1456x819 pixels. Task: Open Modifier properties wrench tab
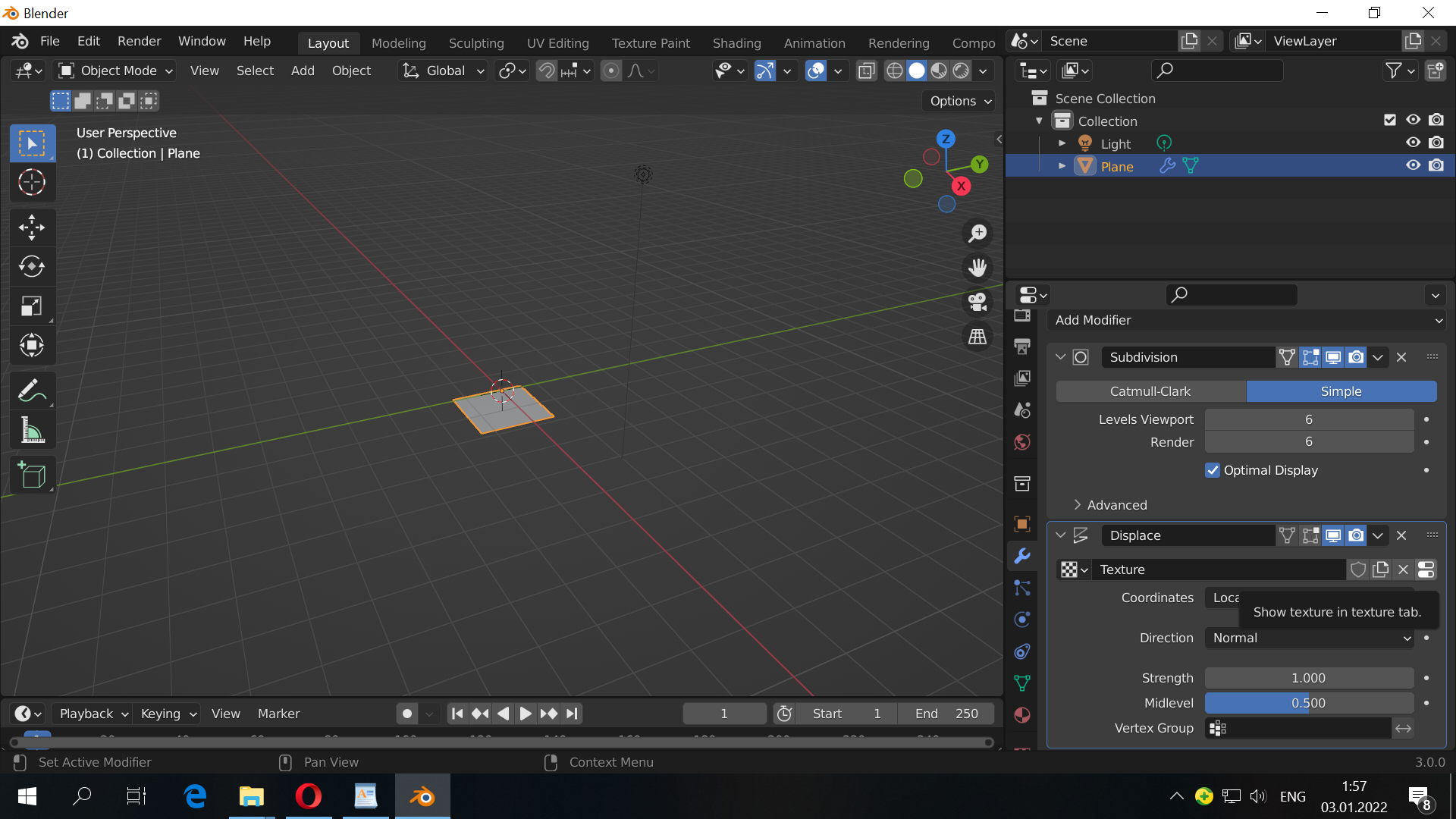click(1022, 556)
